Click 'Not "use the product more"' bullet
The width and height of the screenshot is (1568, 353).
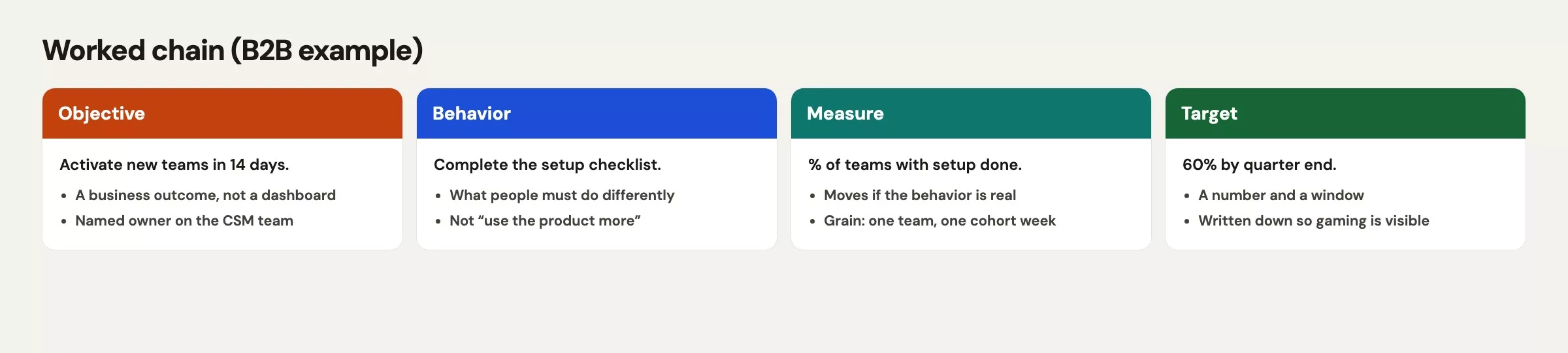[545, 220]
